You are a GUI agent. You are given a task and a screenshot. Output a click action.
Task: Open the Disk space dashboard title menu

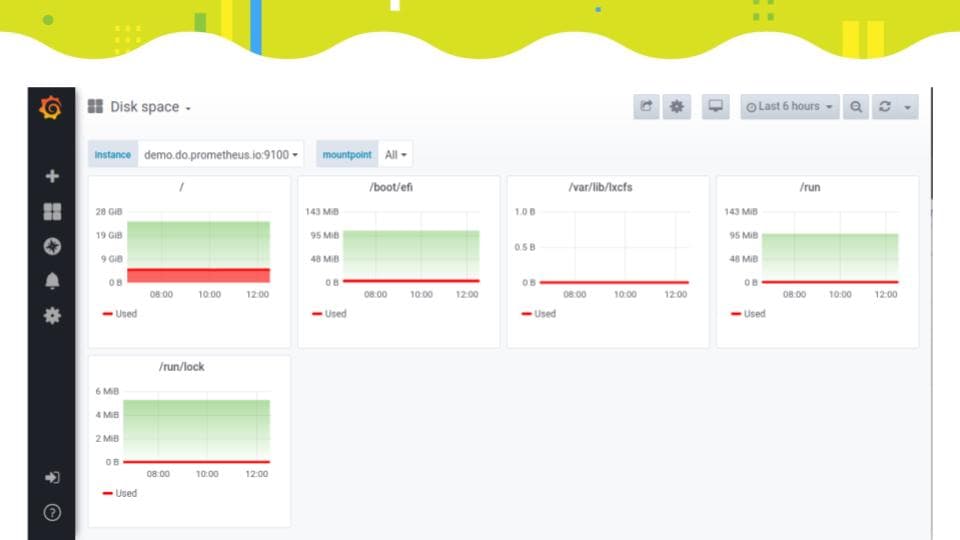tap(150, 107)
